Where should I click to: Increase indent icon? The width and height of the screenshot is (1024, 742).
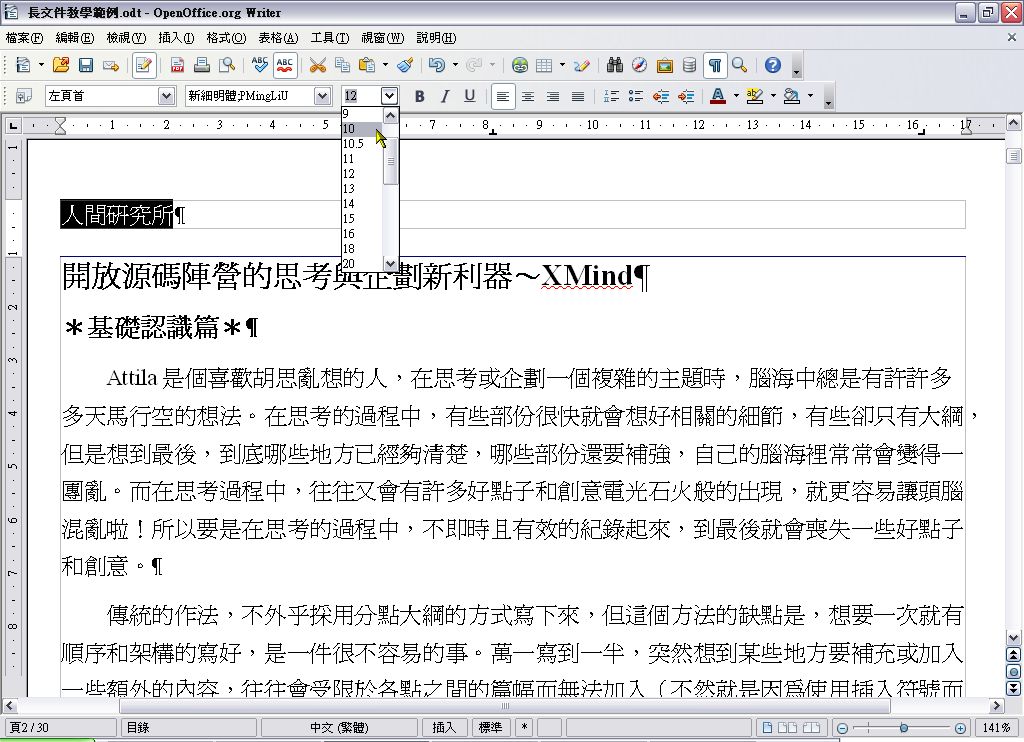[x=686, y=97]
